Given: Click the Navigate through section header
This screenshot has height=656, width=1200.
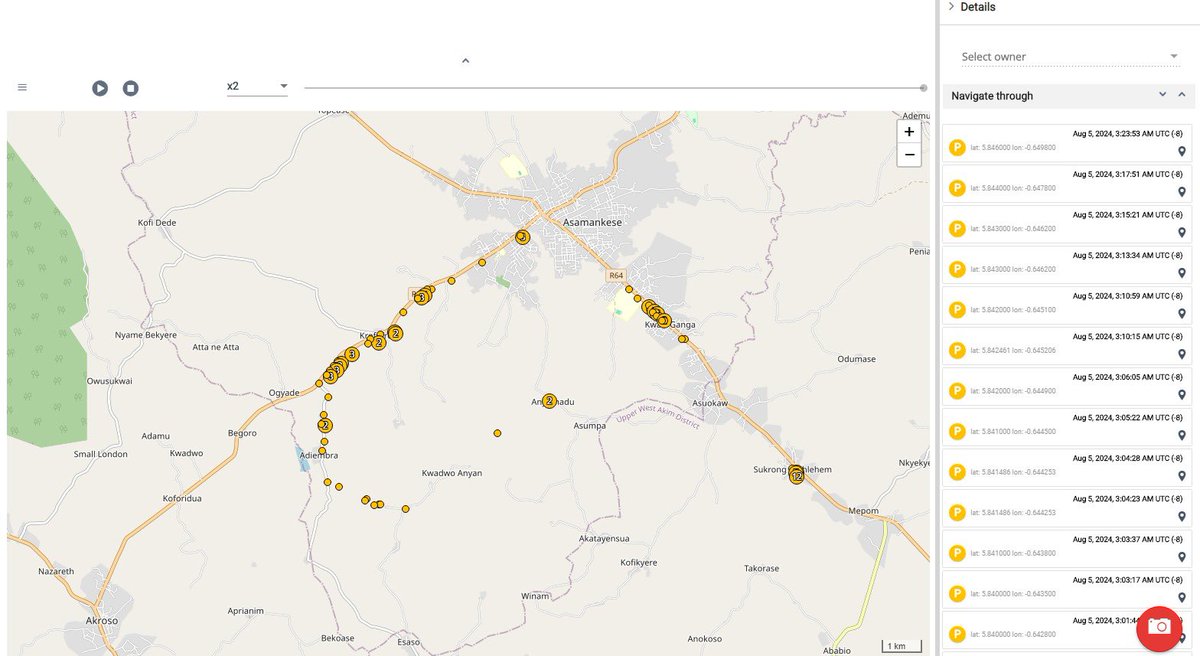Looking at the screenshot, I should (1068, 96).
